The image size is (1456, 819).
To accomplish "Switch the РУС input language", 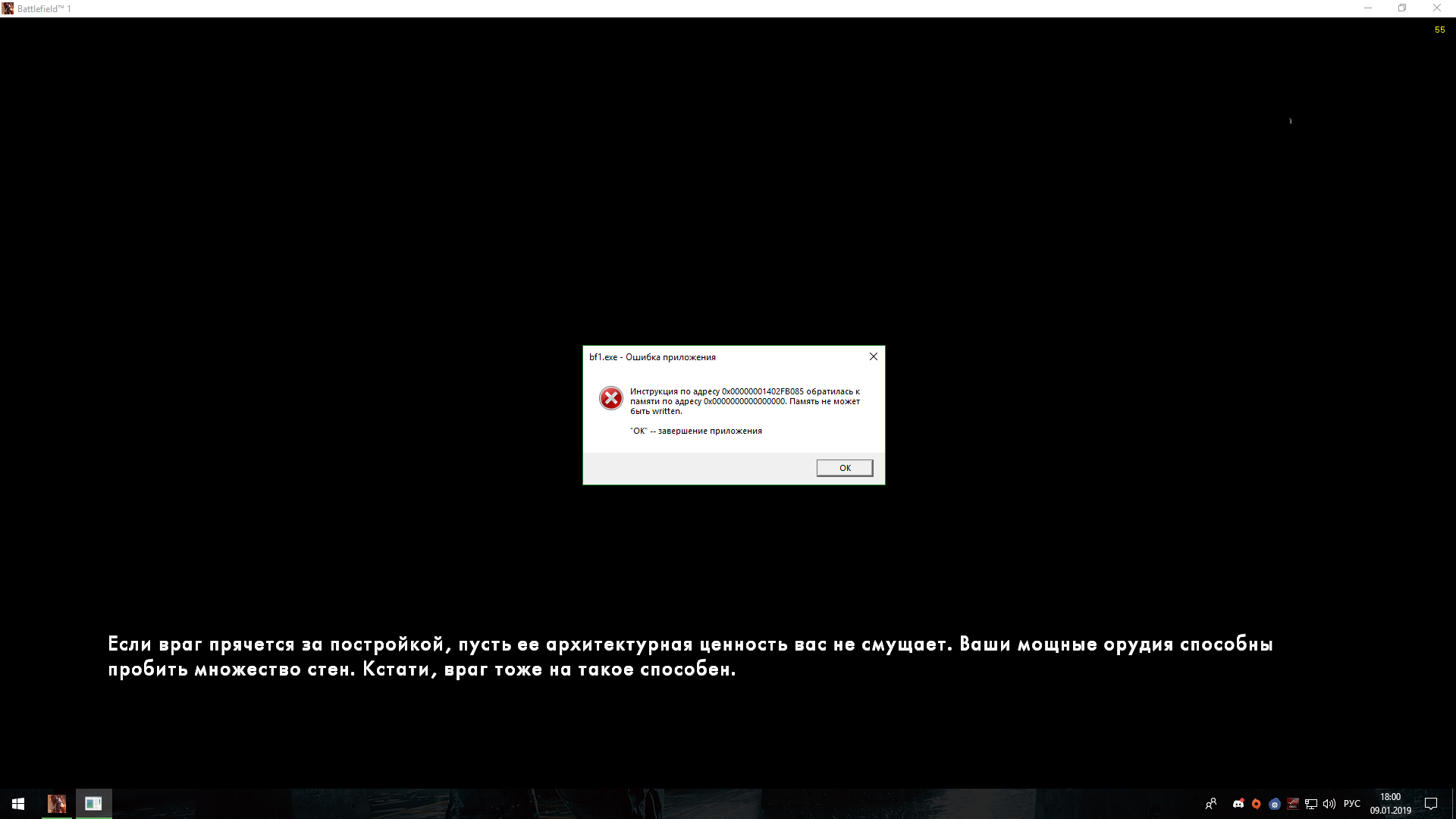I will point(1352,804).
